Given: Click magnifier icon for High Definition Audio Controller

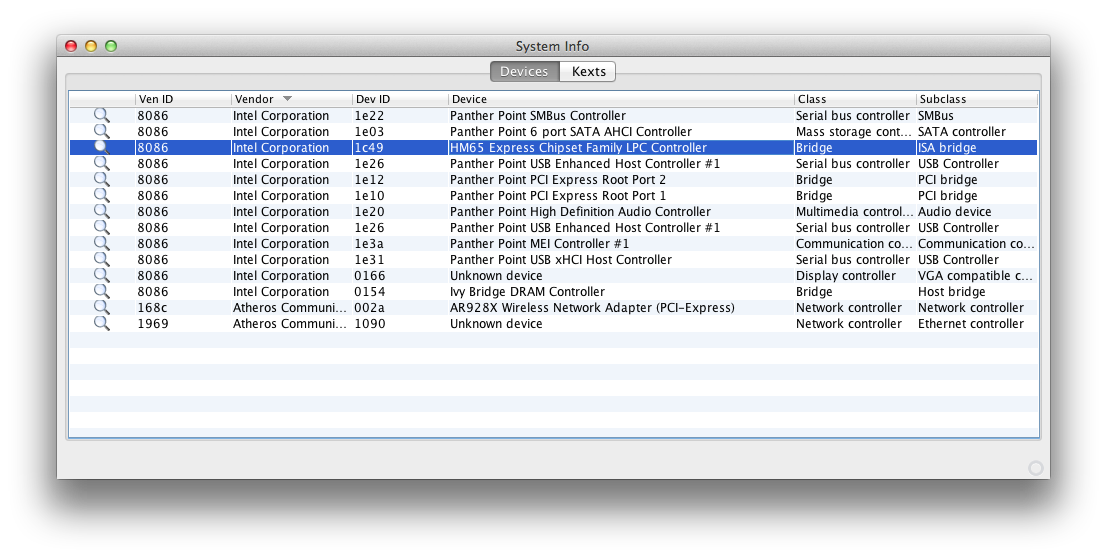Looking at the screenshot, I should [101, 212].
